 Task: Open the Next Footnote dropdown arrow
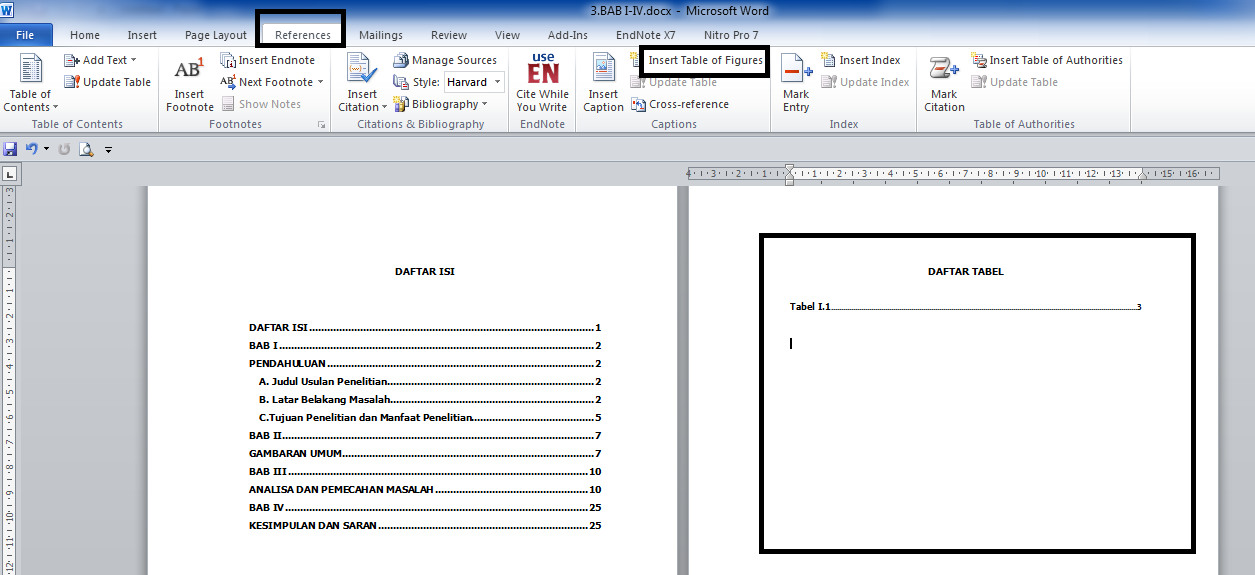point(321,82)
